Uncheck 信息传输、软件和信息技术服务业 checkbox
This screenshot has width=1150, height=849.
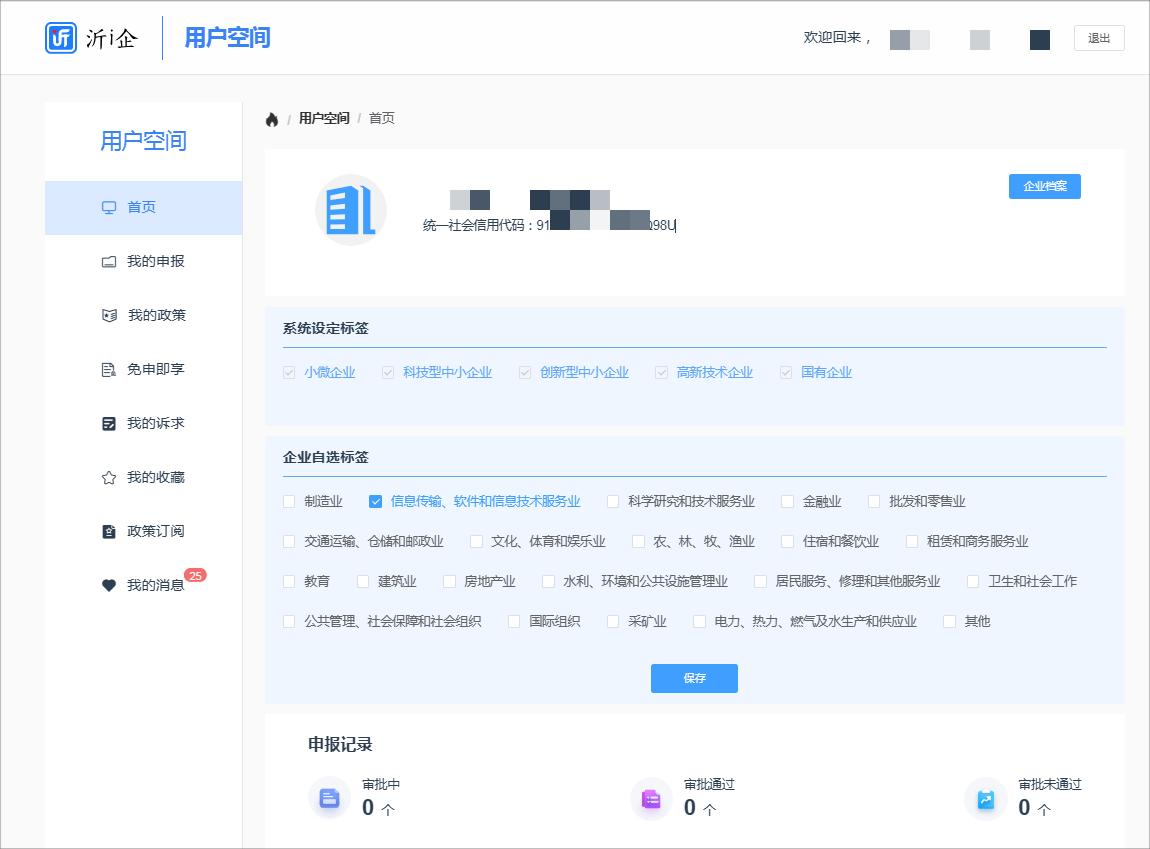tap(376, 502)
